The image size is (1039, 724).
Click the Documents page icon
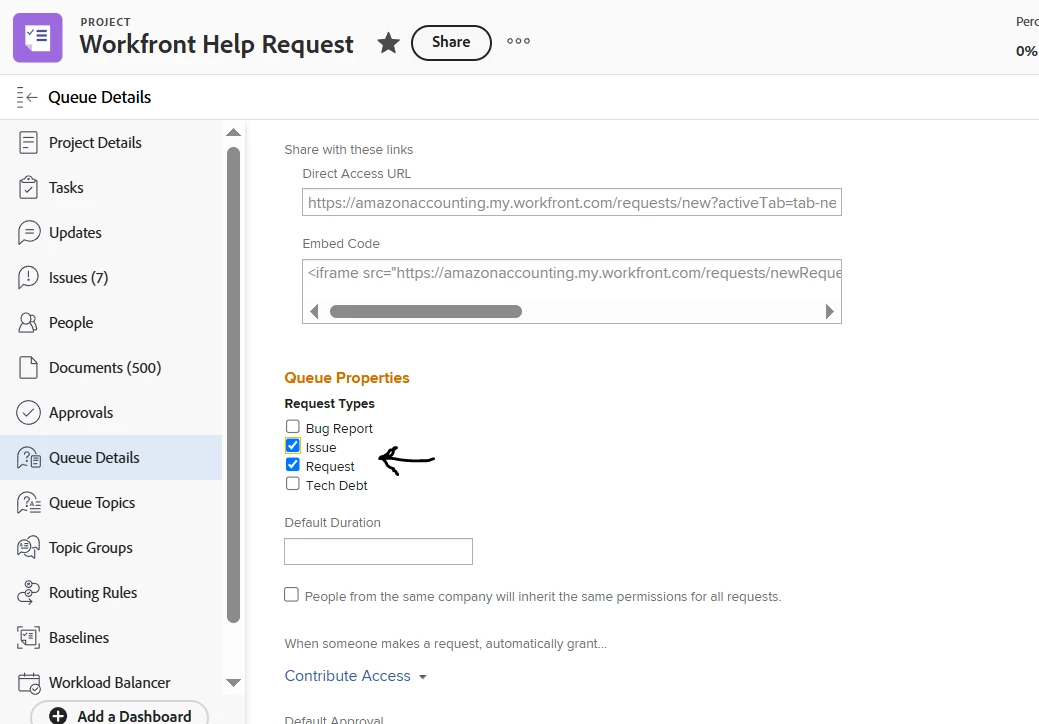28,368
